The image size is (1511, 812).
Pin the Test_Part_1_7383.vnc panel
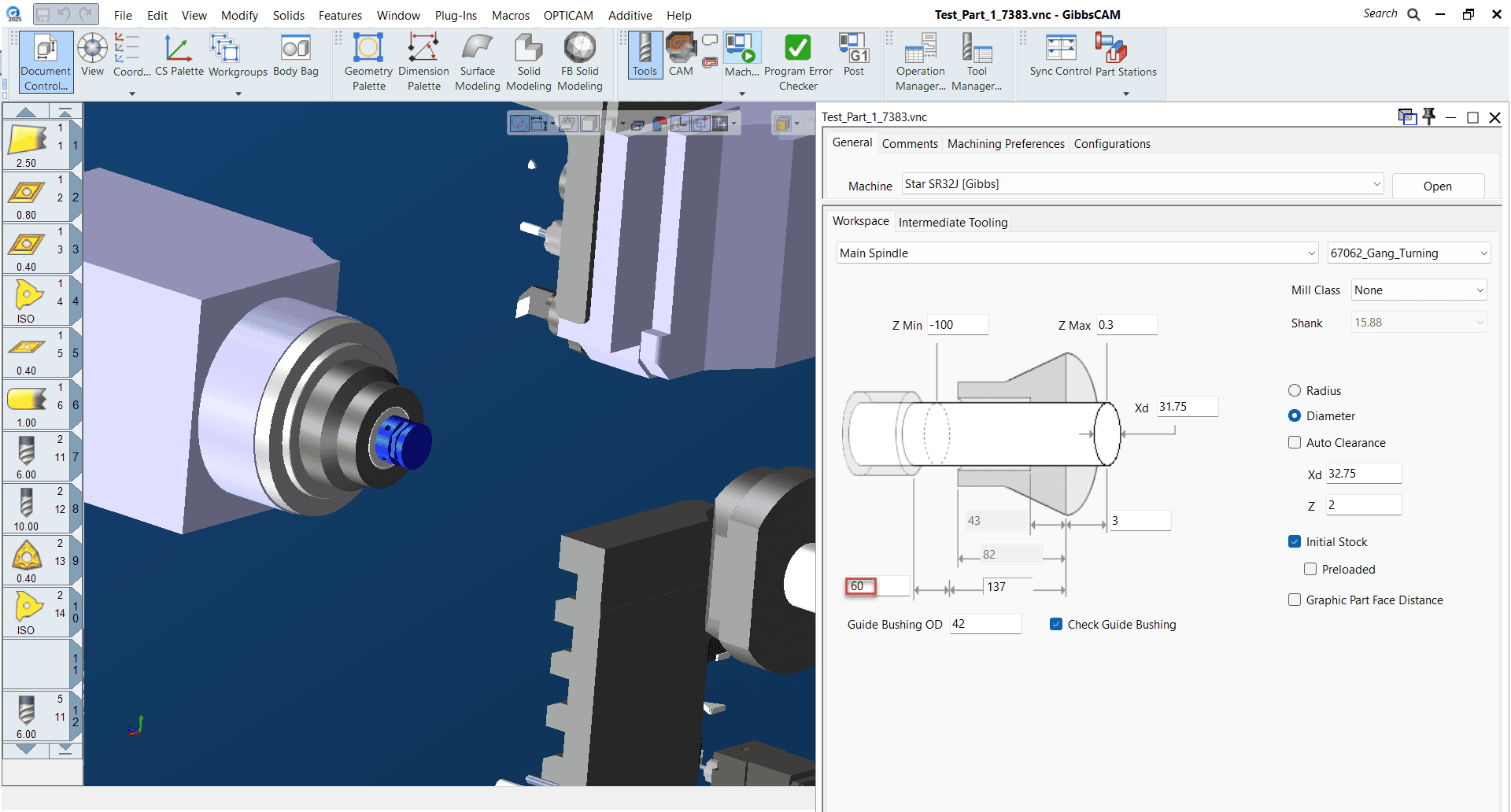point(1429,116)
